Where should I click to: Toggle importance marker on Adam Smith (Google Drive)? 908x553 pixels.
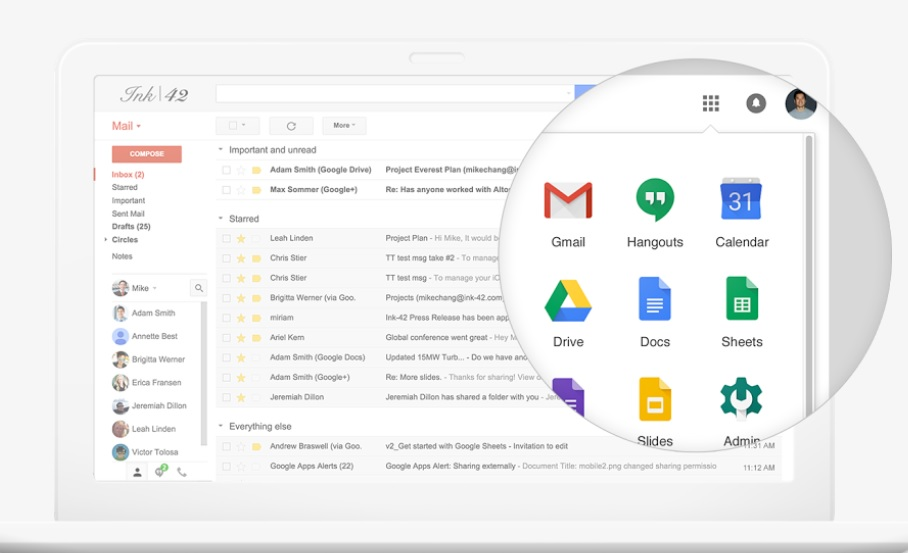pos(257,170)
